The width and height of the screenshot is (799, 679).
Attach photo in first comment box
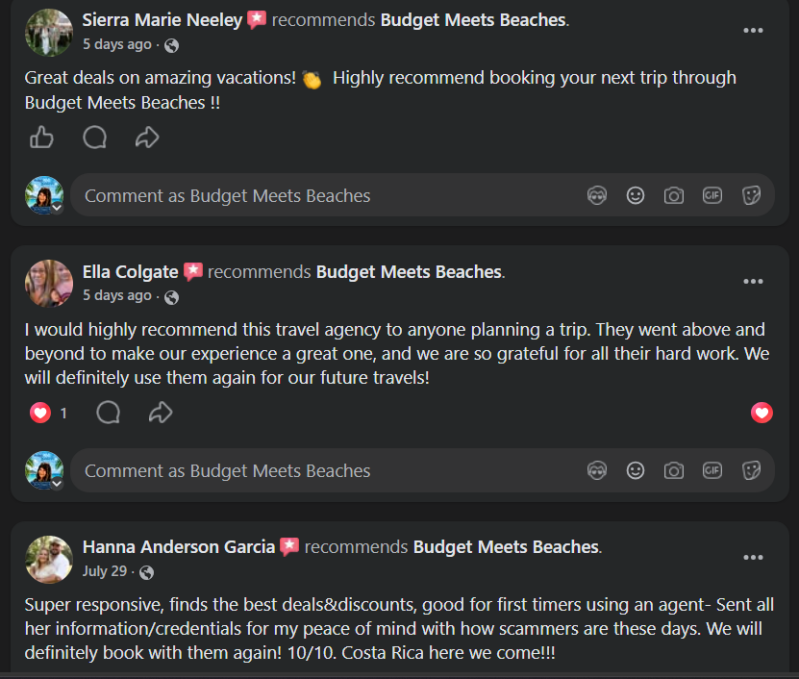[x=674, y=195]
